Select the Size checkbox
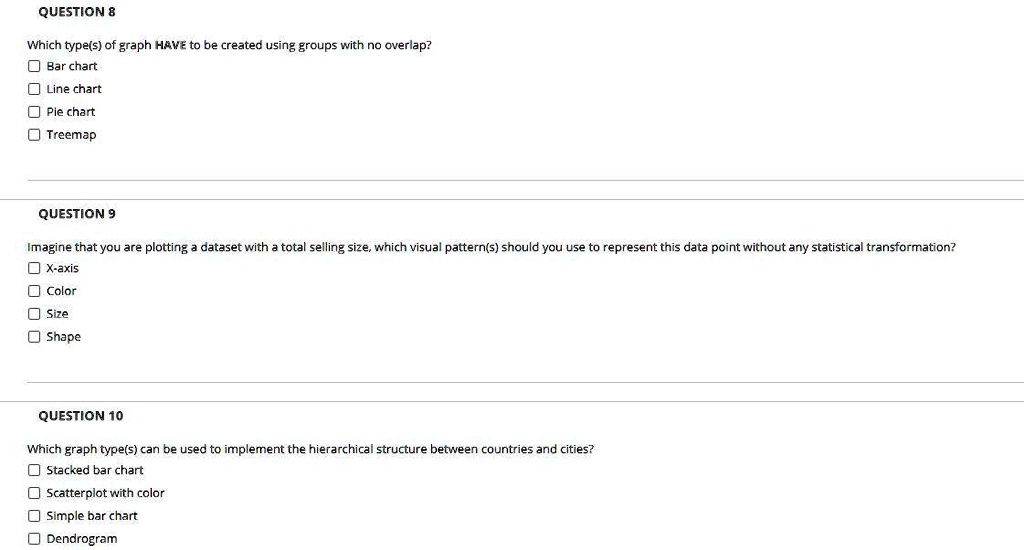 [x=34, y=314]
